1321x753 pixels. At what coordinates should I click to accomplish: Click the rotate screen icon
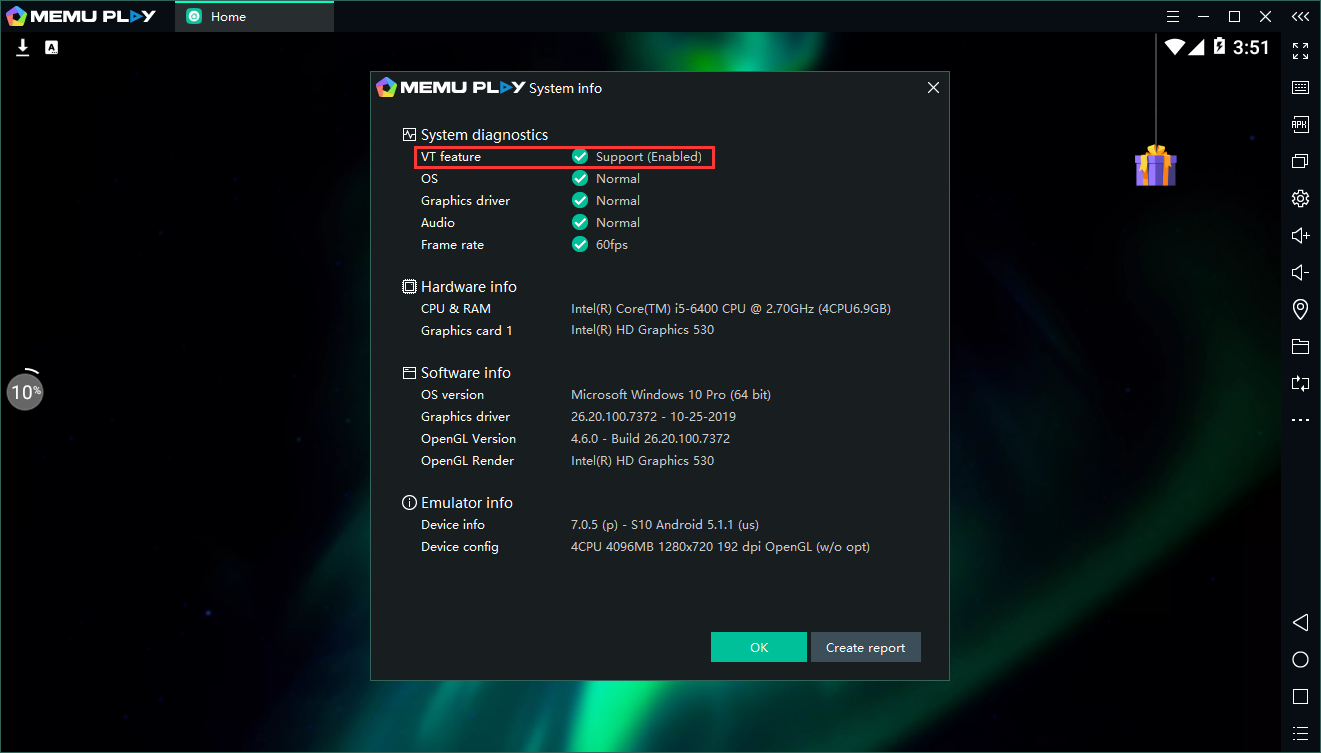point(1300,383)
